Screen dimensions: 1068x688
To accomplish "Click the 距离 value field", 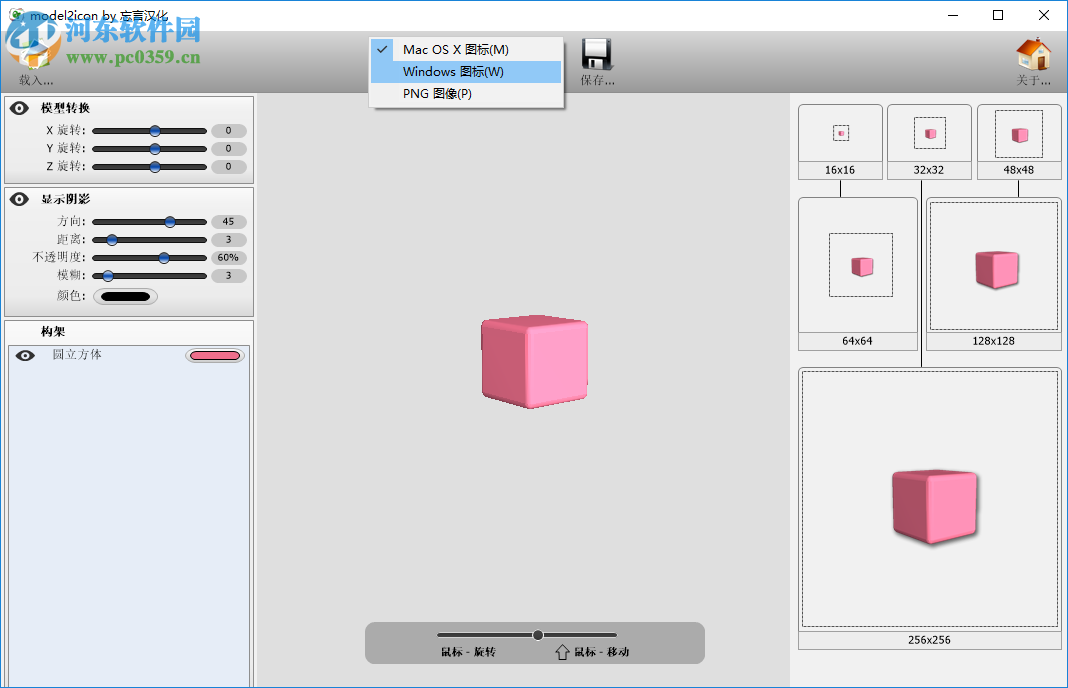I will 228,240.
